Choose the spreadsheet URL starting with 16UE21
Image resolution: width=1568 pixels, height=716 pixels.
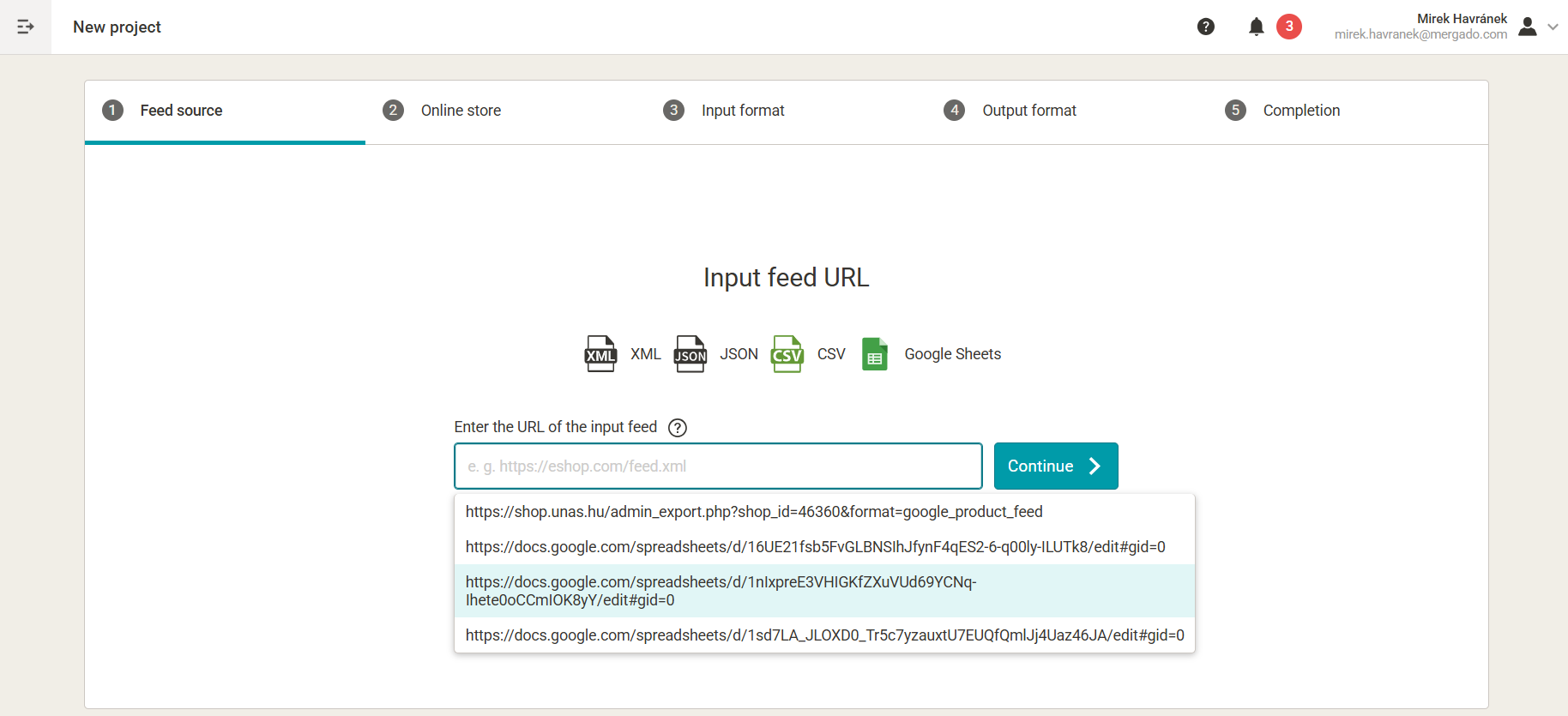pyautogui.click(x=815, y=547)
